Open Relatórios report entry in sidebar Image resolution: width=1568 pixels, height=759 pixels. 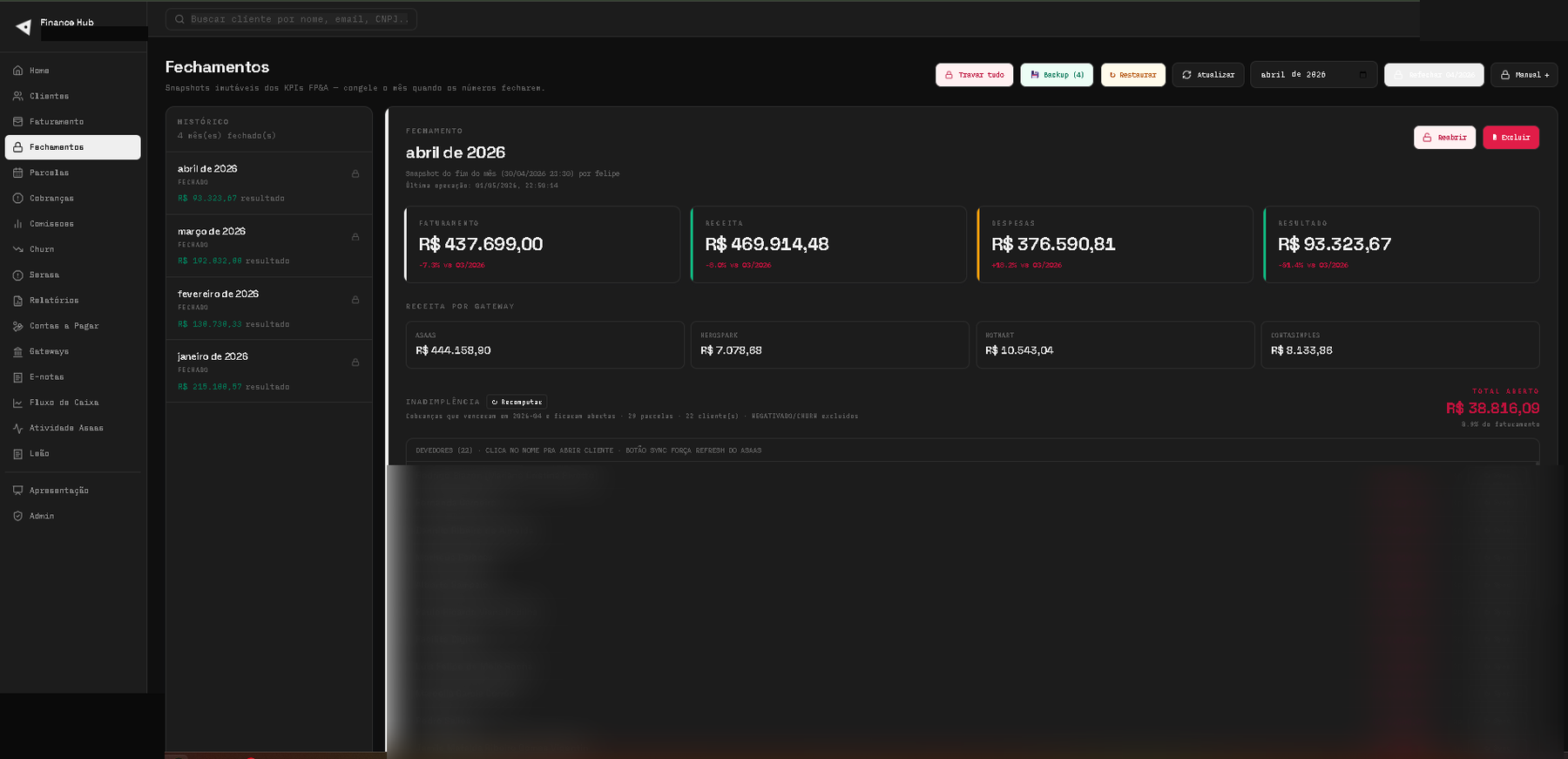pos(72,301)
